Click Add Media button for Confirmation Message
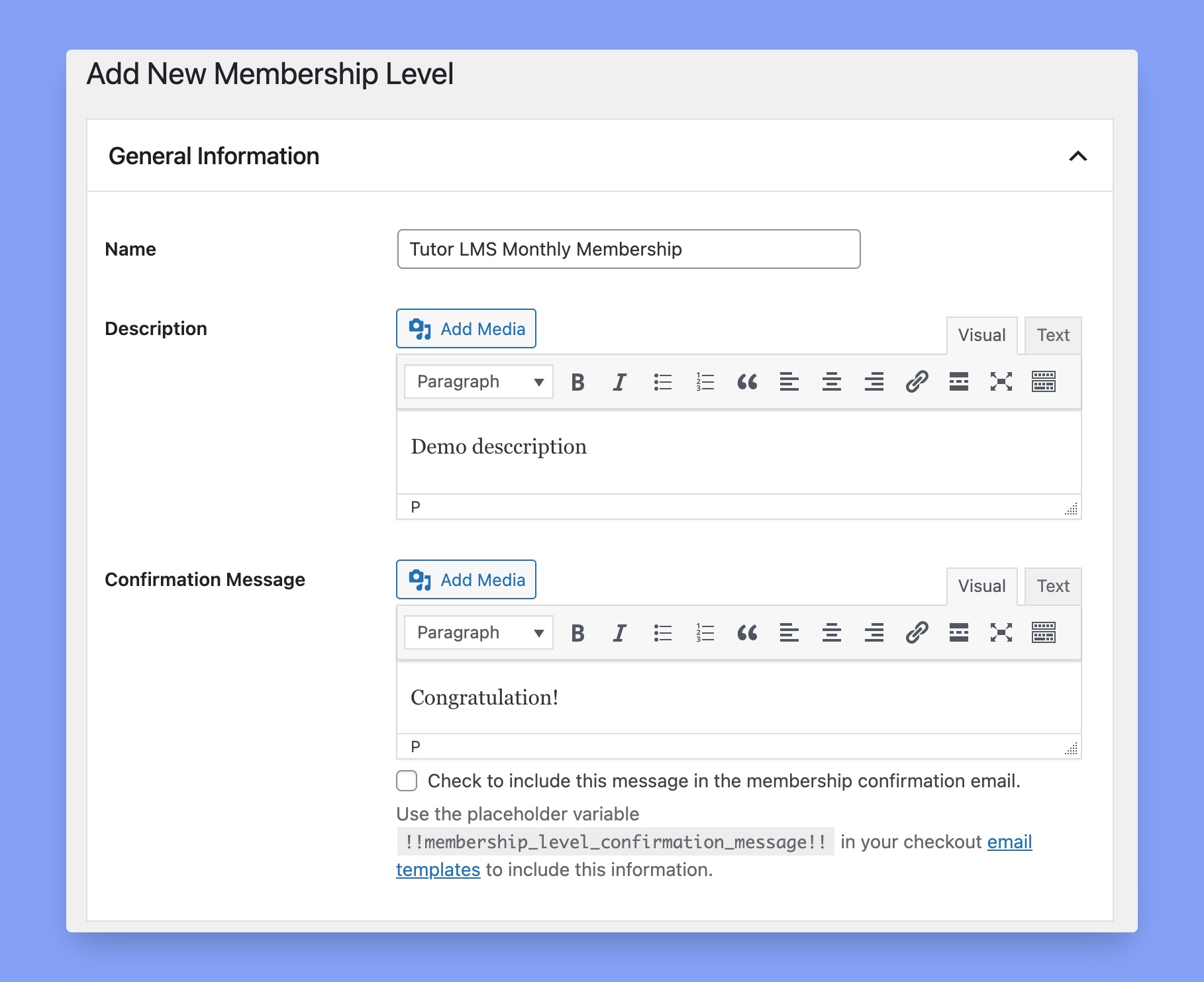Image resolution: width=1204 pixels, height=982 pixels. click(466, 579)
